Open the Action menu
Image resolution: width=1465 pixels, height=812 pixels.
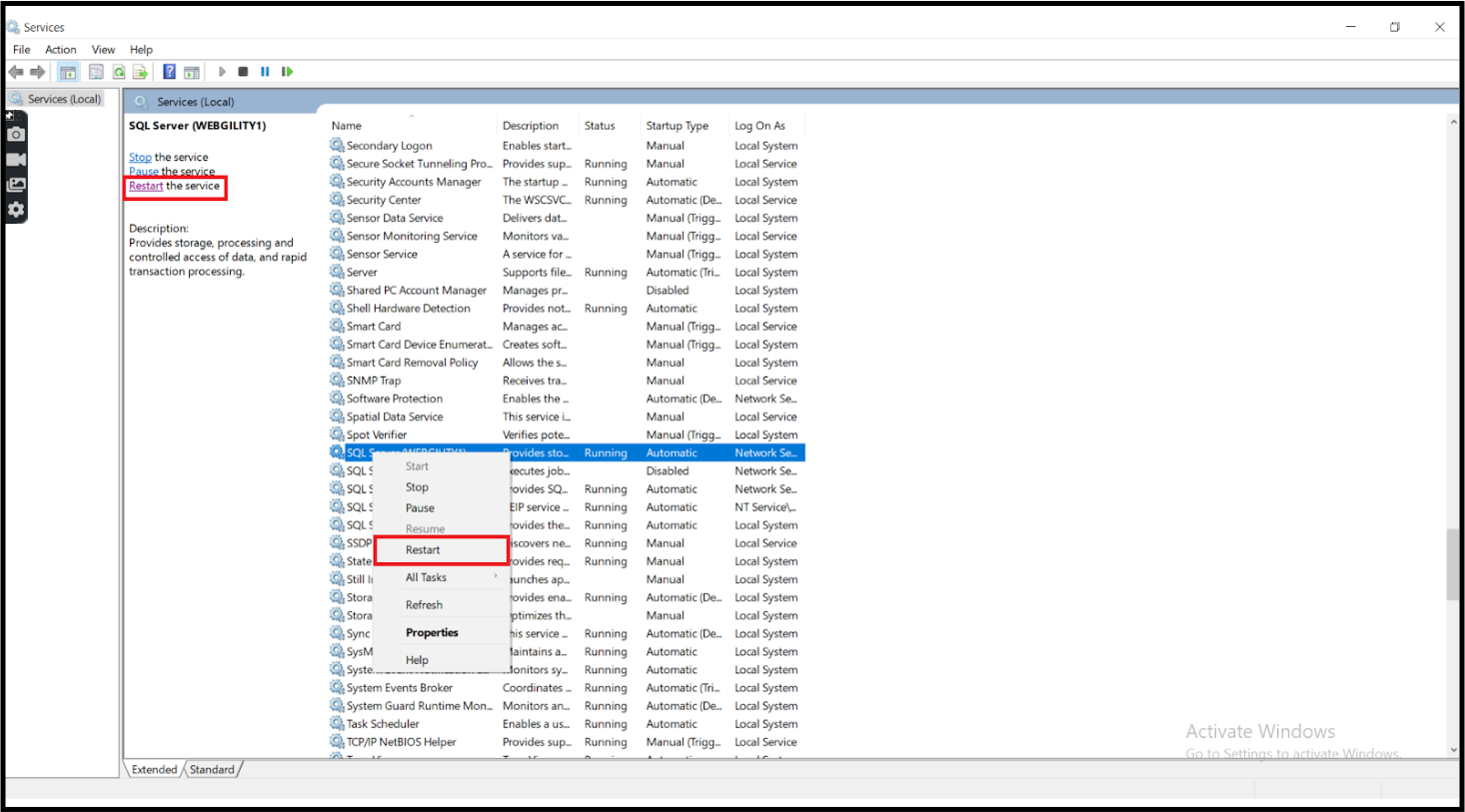[60, 50]
